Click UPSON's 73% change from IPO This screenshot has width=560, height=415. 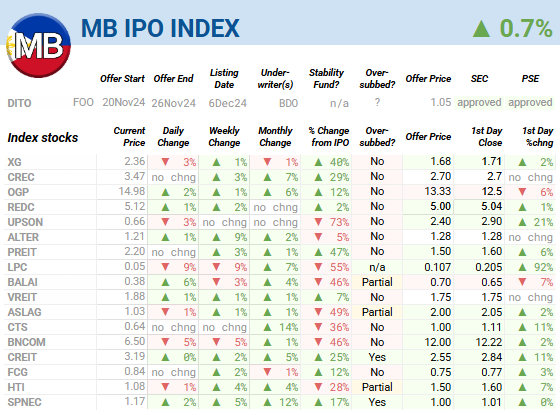[339, 222]
